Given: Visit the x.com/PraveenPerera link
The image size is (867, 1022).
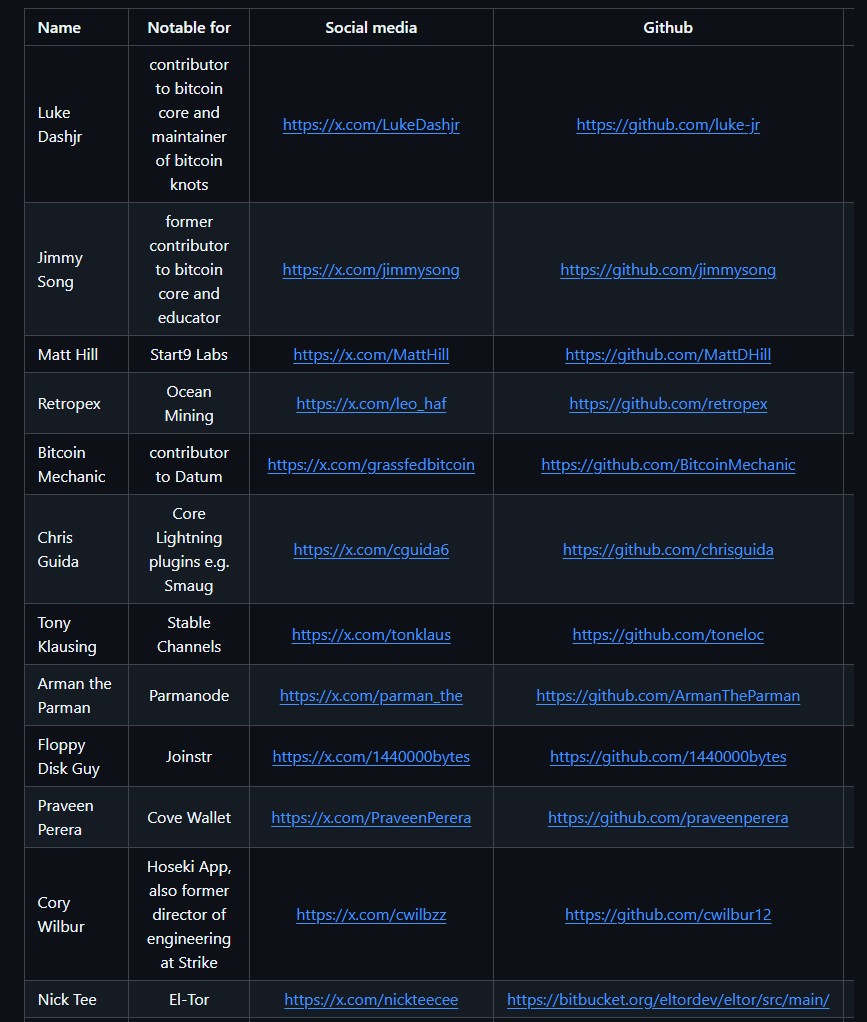Looking at the screenshot, I should (371, 818).
